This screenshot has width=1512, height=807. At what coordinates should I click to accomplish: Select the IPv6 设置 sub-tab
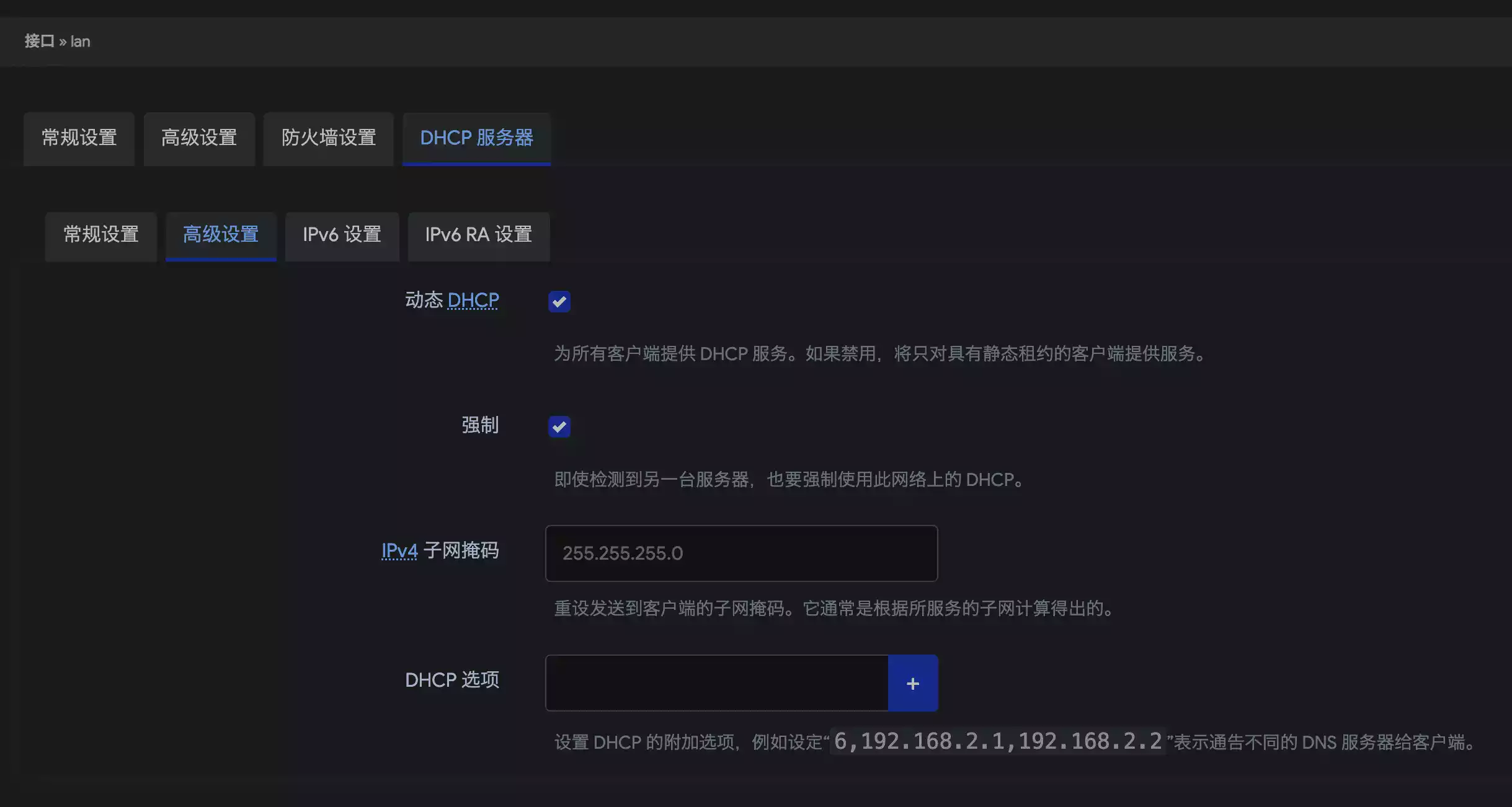341,235
